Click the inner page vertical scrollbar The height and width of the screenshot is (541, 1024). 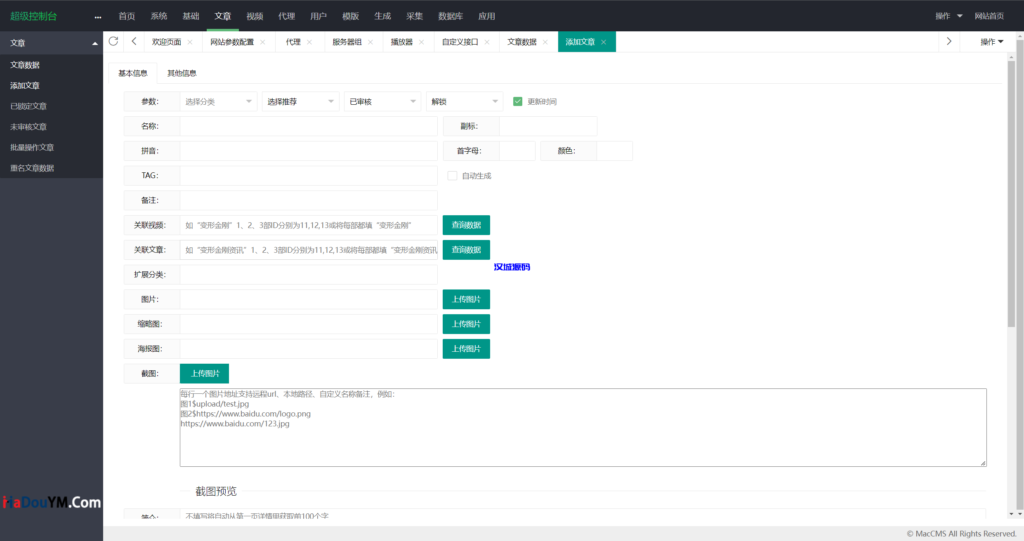click(1012, 193)
